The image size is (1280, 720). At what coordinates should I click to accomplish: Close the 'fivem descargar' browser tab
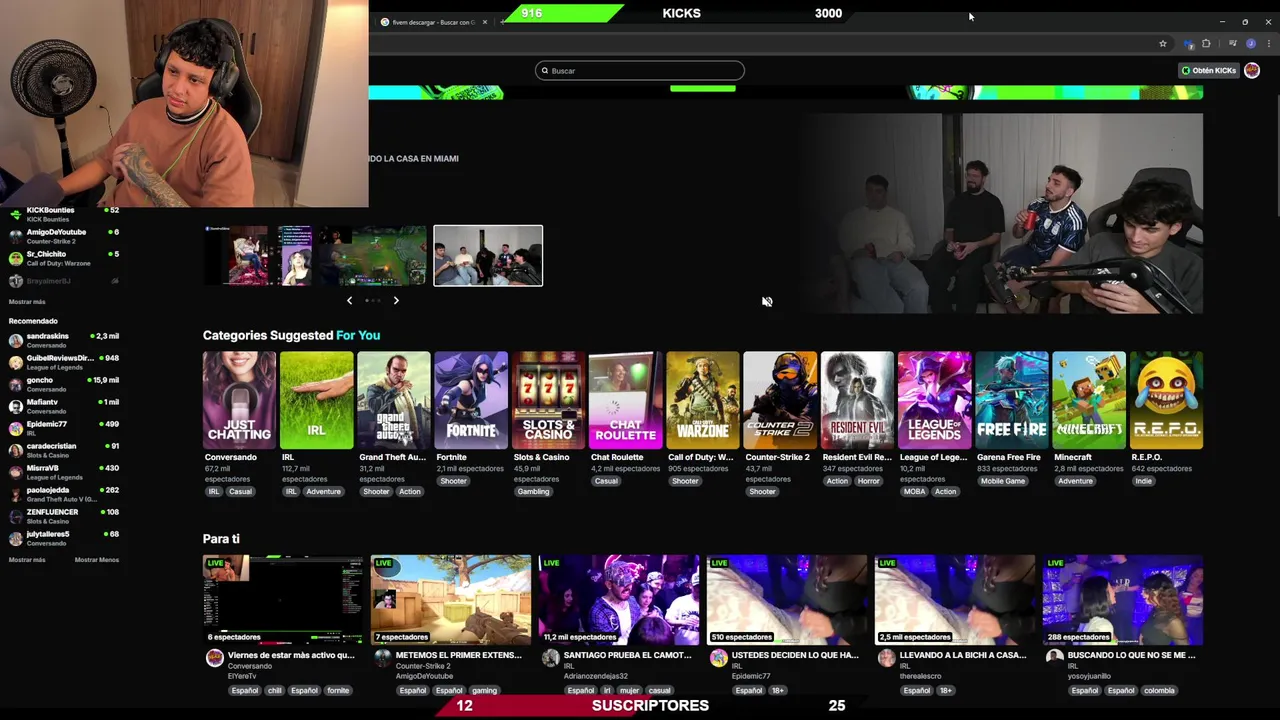485,22
